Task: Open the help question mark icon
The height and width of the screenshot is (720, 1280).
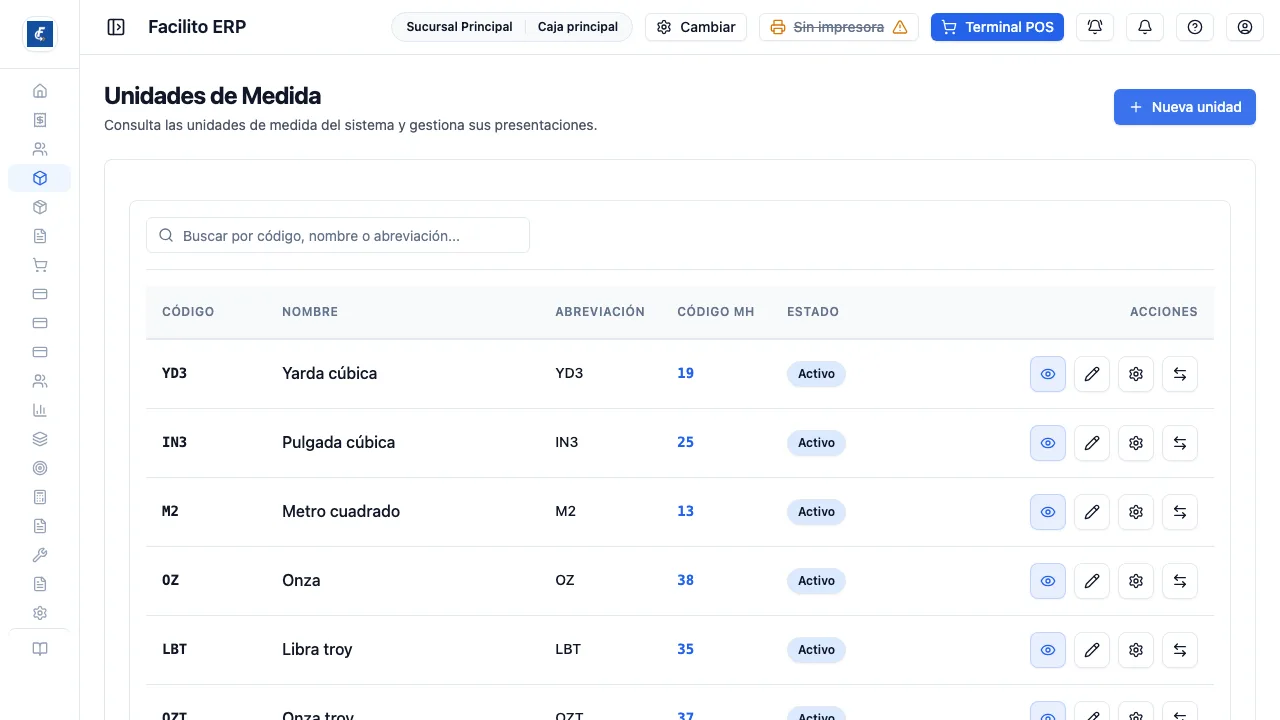Action: 1195,27
